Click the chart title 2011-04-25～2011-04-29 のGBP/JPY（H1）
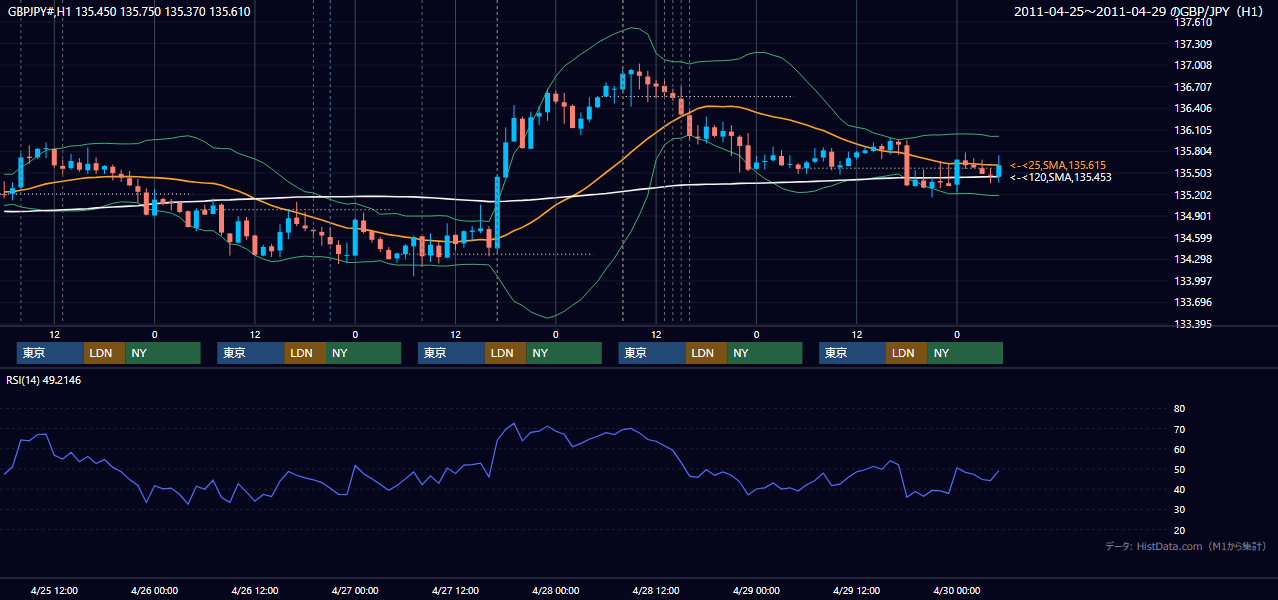 point(1141,12)
